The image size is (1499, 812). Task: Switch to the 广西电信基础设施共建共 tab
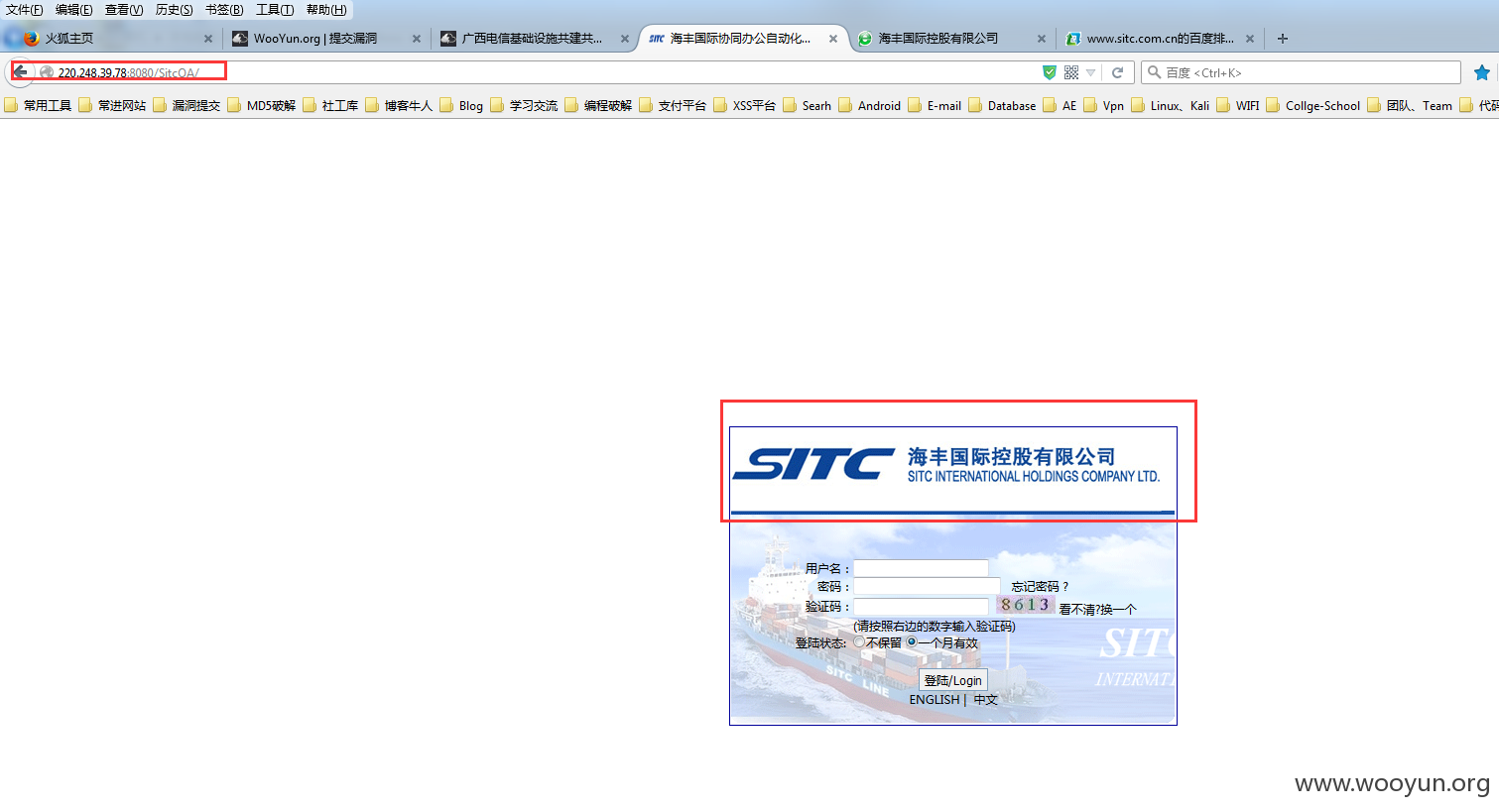(534, 39)
